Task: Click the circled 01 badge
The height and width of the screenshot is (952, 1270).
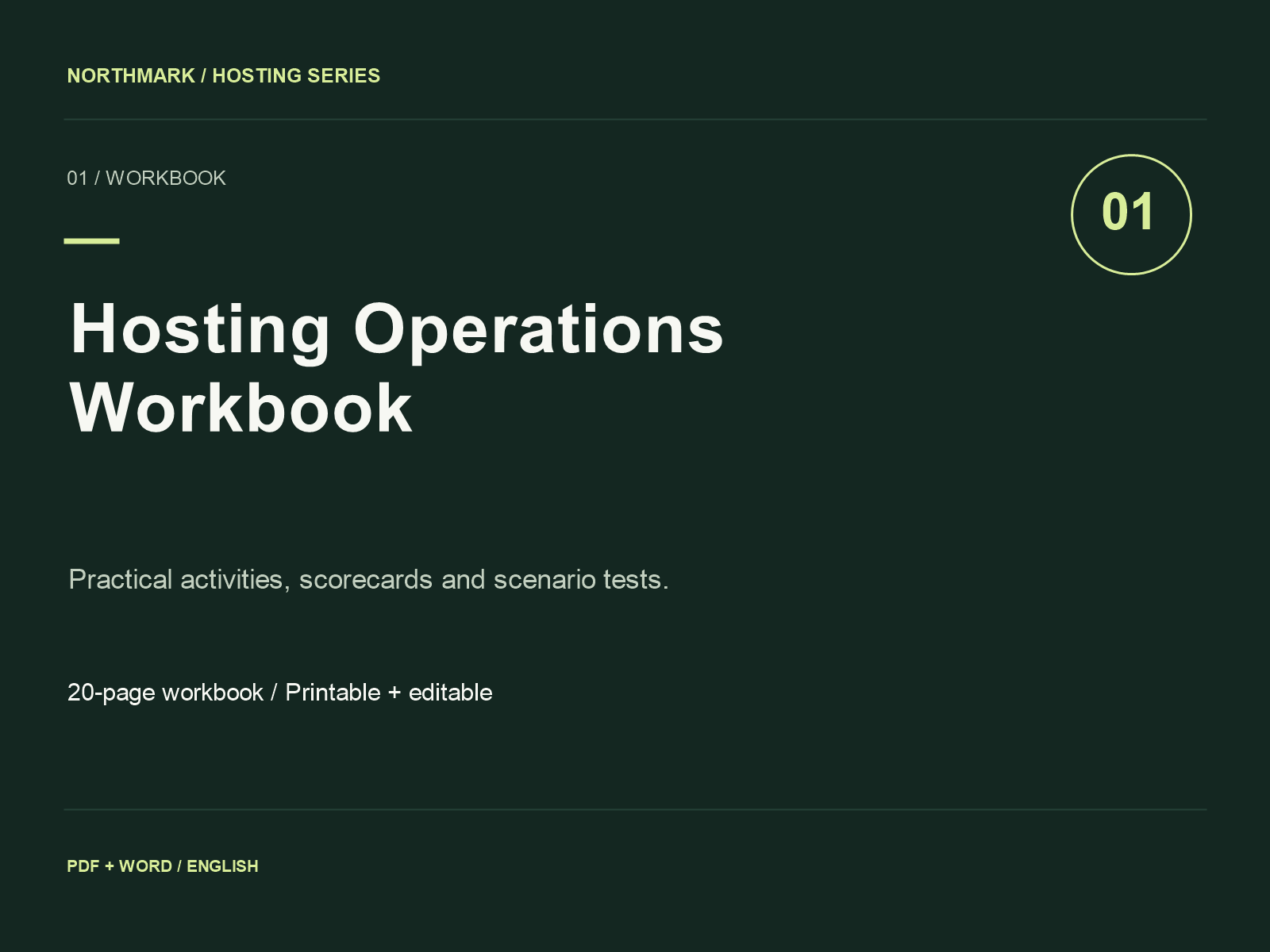Action: click(x=1131, y=214)
